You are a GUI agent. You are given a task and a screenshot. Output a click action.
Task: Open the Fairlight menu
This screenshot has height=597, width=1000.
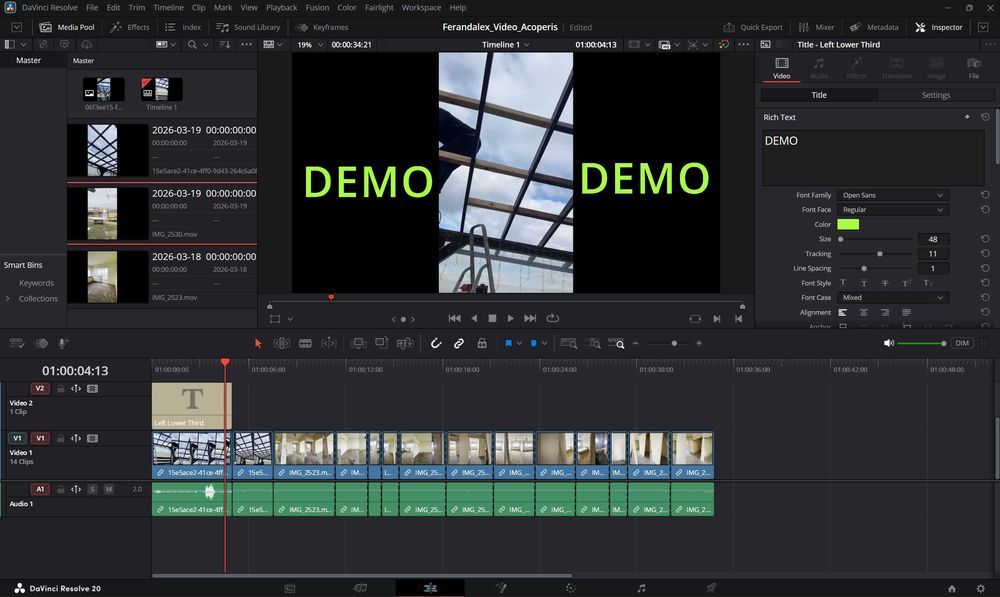379,8
